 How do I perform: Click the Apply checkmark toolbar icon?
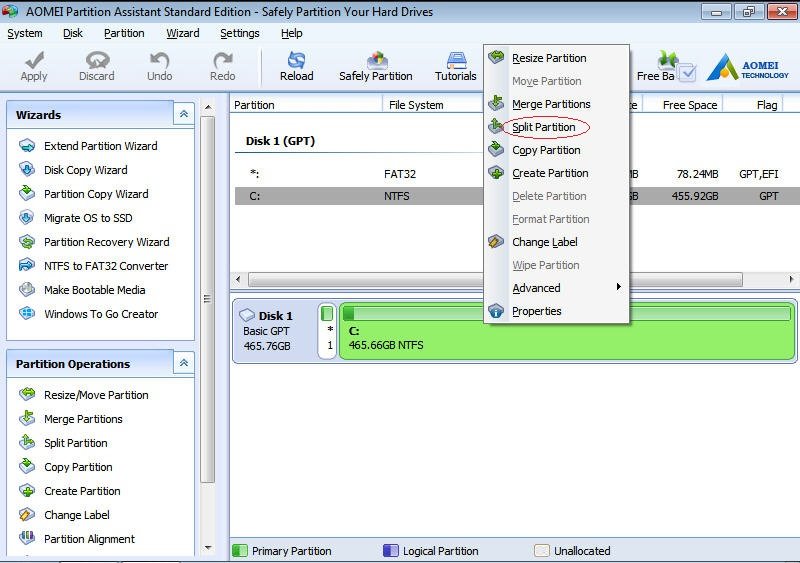click(x=34, y=60)
